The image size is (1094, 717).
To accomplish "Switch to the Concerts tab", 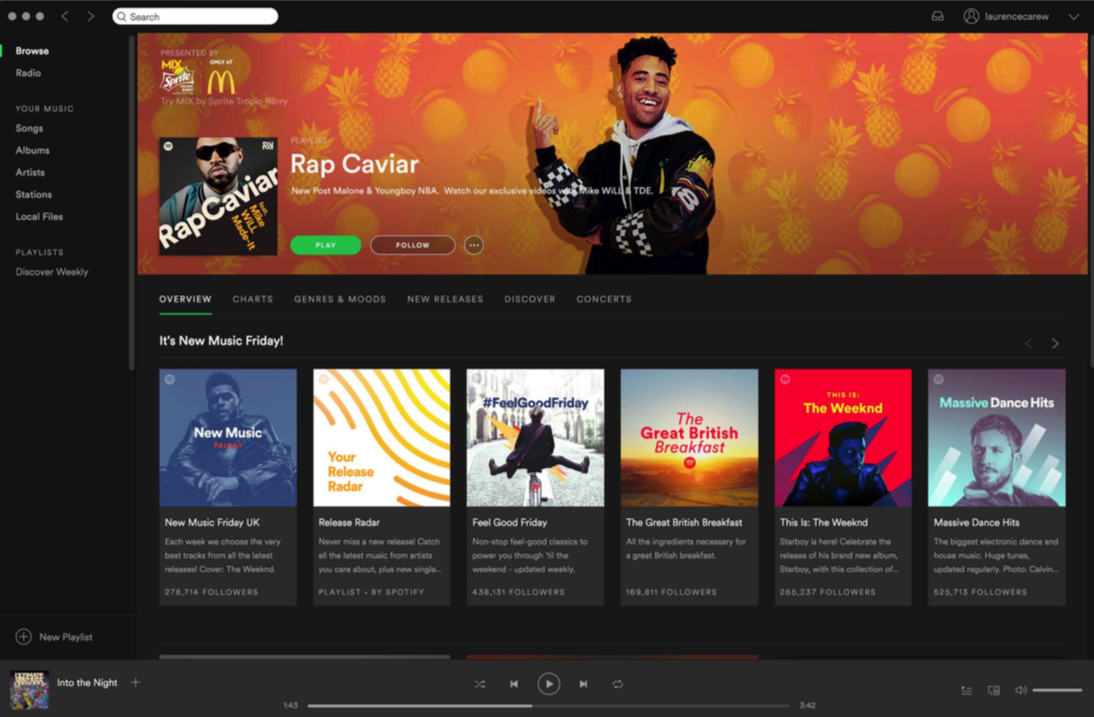I will (x=604, y=299).
